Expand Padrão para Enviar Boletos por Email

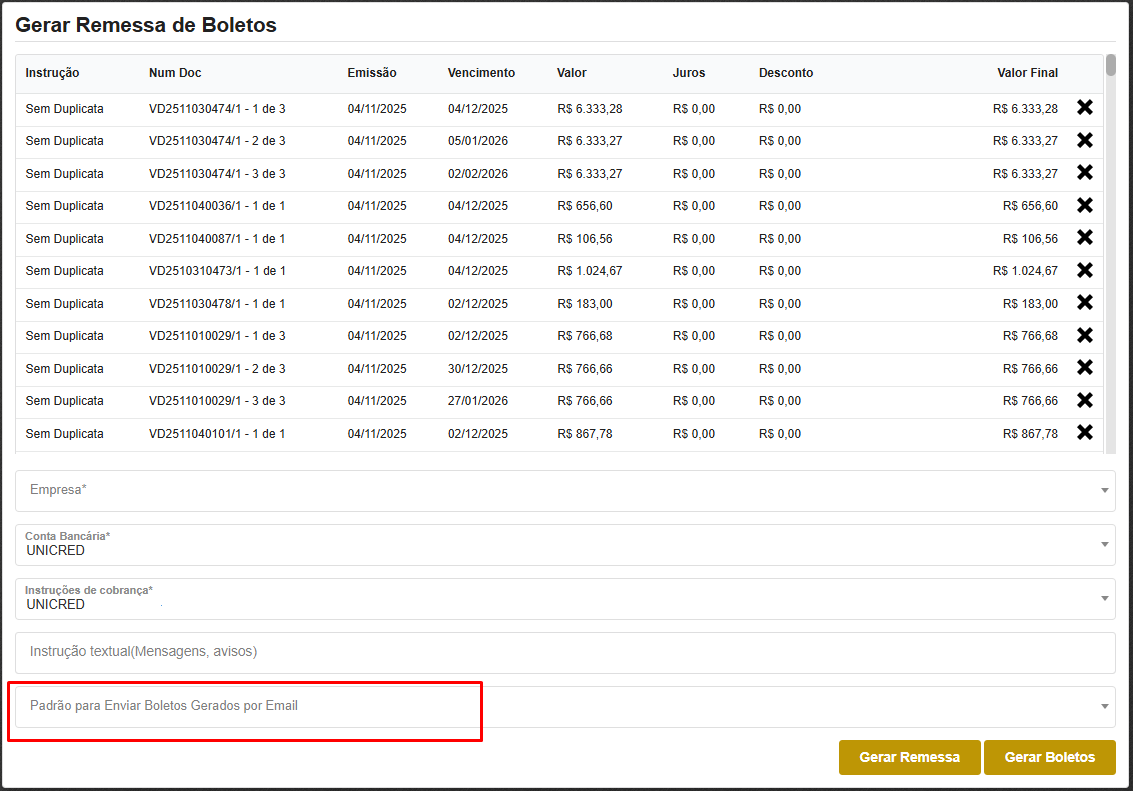[565, 706]
